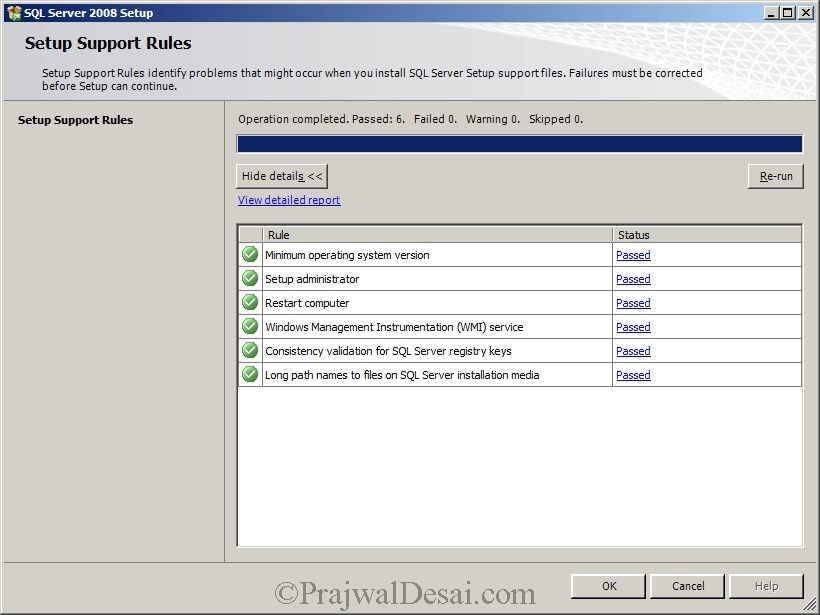This screenshot has width=820, height=615.
Task: Select the Minimum operating system version rule text
Action: [x=347, y=255]
